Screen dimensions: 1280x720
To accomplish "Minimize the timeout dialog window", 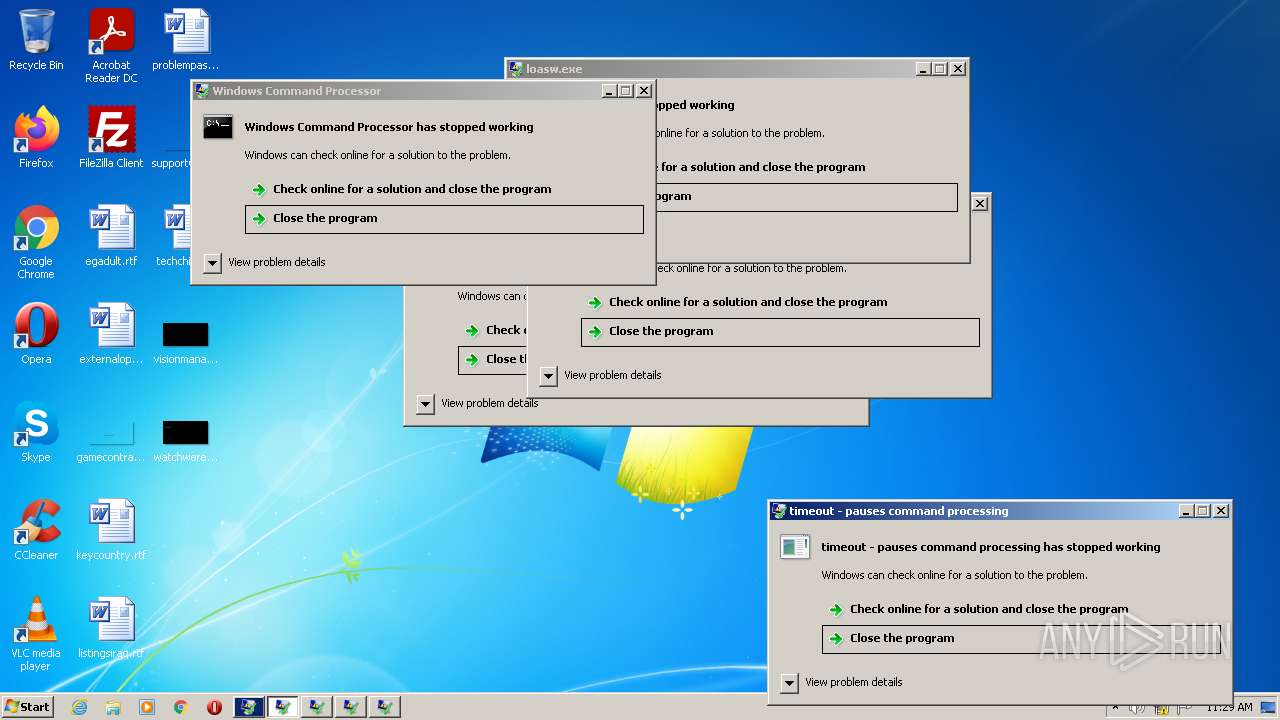I will 1186,511.
